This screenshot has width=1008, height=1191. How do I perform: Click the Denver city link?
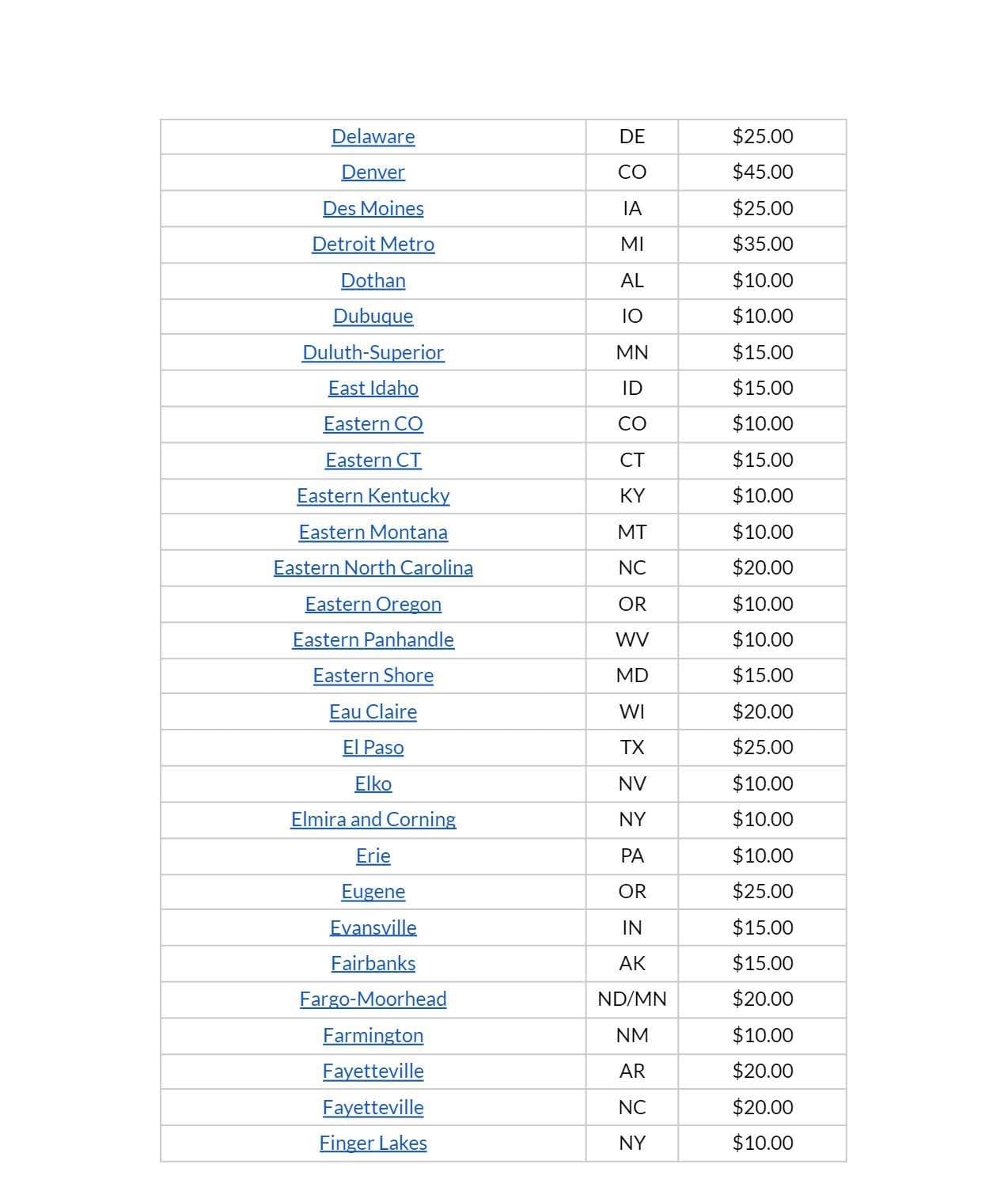(x=373, y=173)
